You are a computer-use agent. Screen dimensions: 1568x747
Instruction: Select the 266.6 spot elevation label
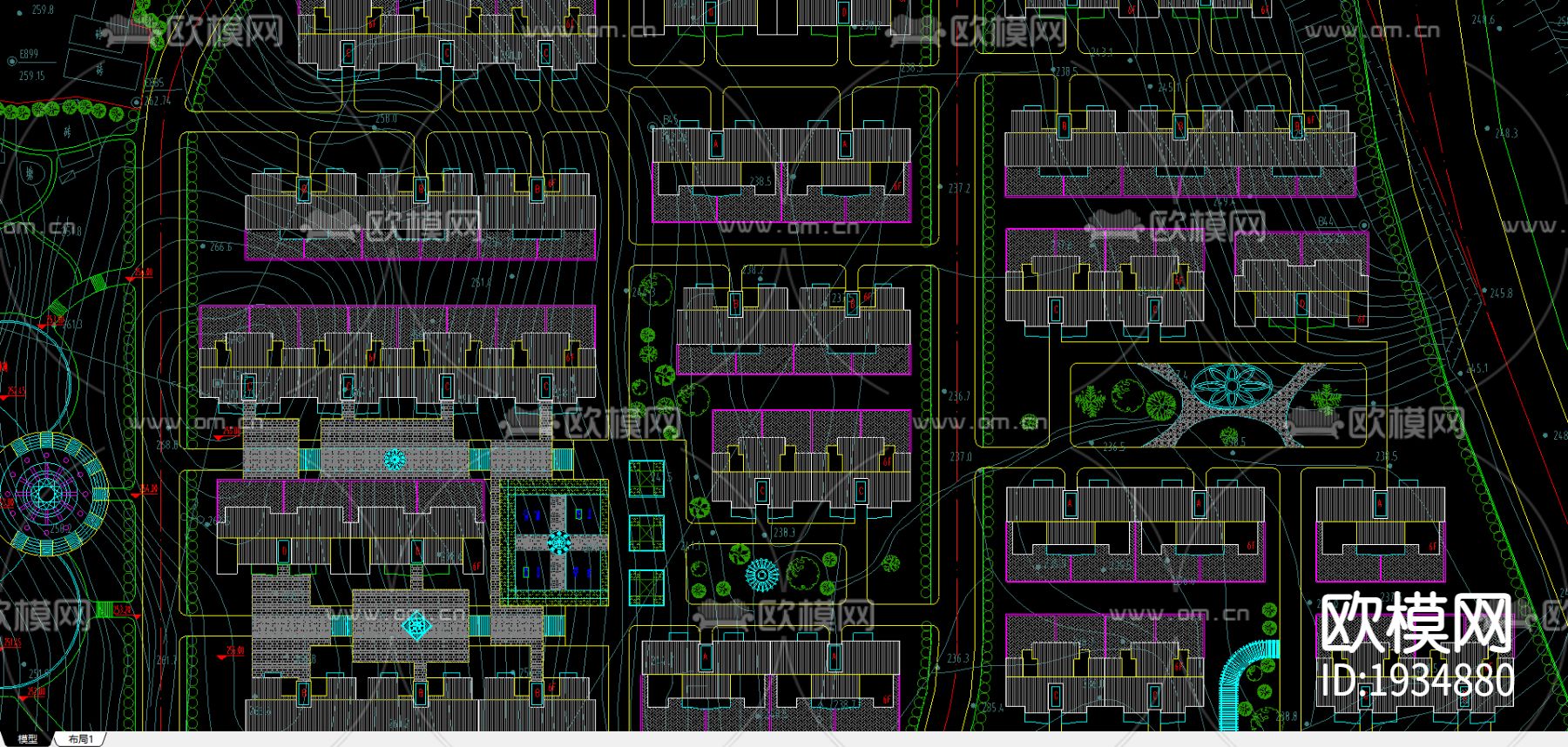tap(220, 247)
